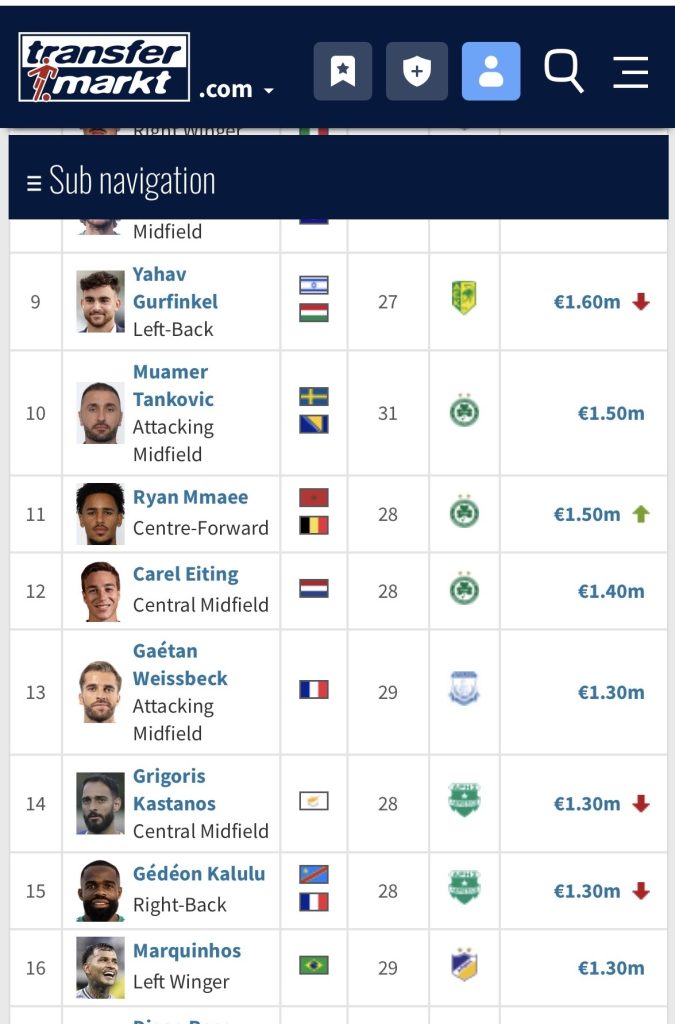The width and height of the screenshot is (675, 1024).
Task: Open Yahav Gurfinkel's player profile
Action: pos(175,287)
